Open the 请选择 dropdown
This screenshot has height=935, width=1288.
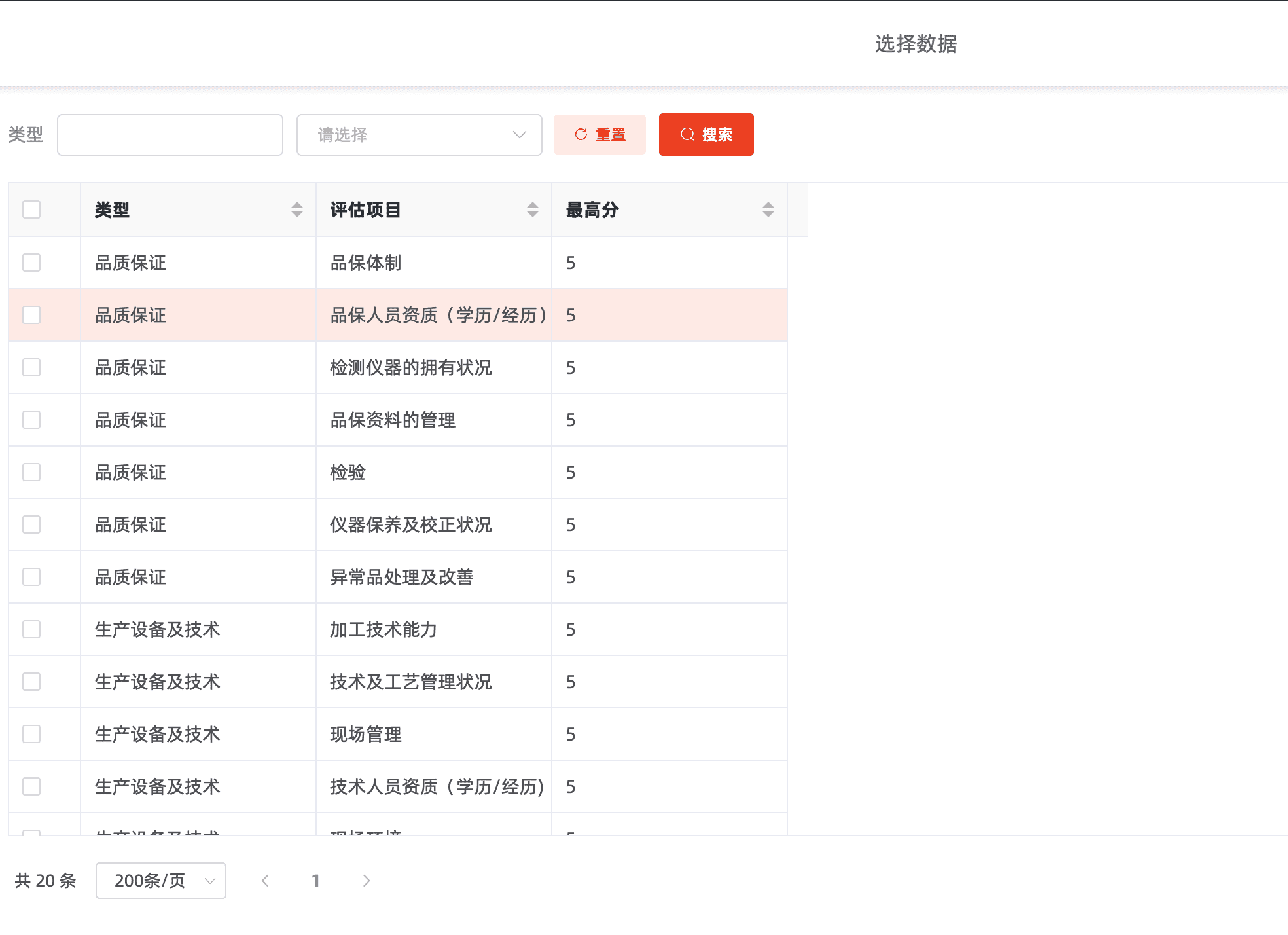(419, 135)
